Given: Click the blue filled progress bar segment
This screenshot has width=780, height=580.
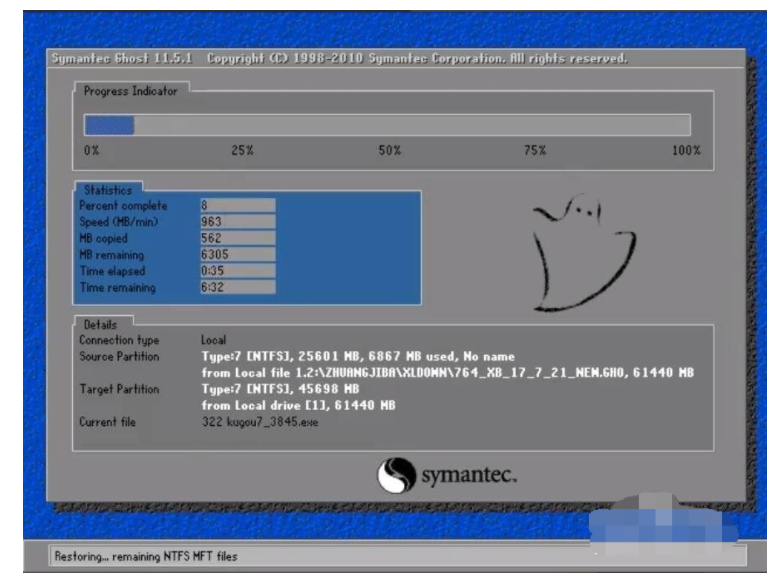Looking at the screenshot, I should tap(109, 125).
